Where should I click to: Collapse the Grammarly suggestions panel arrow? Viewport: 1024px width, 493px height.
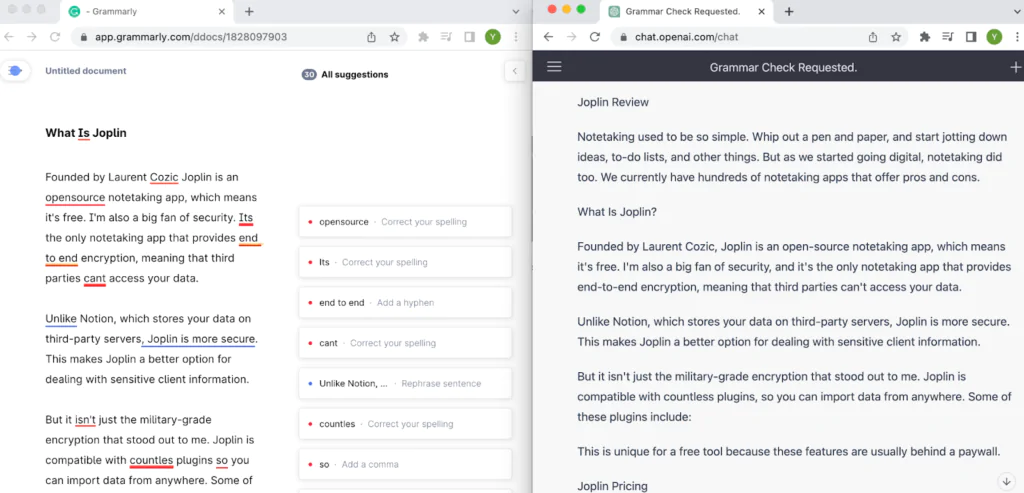[515, 71]
